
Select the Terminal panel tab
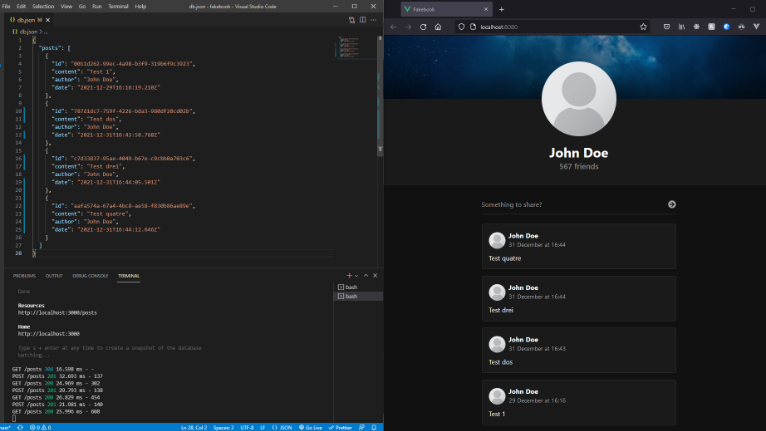[x=128, y=276]
